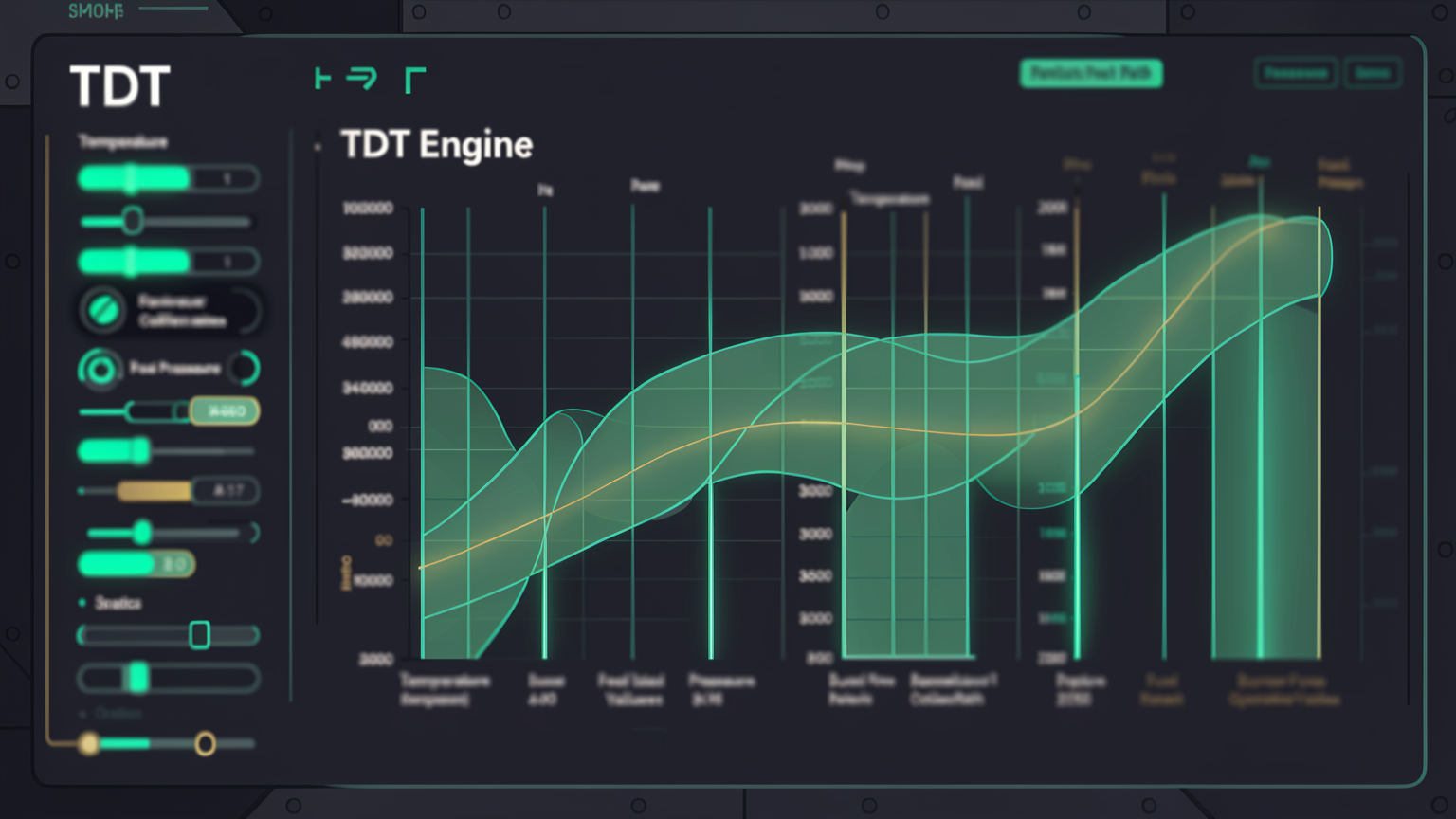Click the TDT logo
This screenshot has height=819, width=1456.
coord(120,87)
